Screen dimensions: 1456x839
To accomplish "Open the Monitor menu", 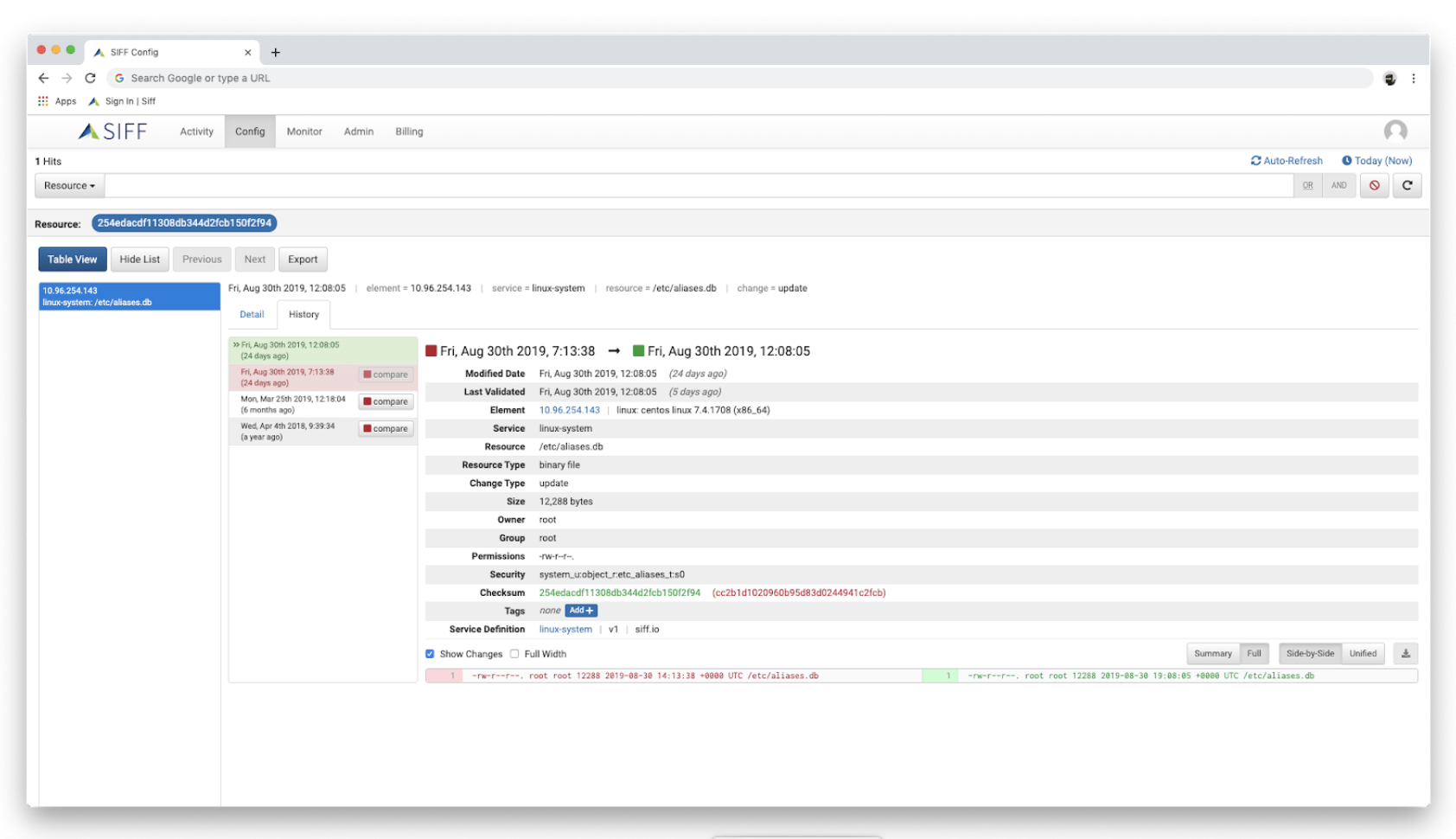I will click(x=304, y=131).
